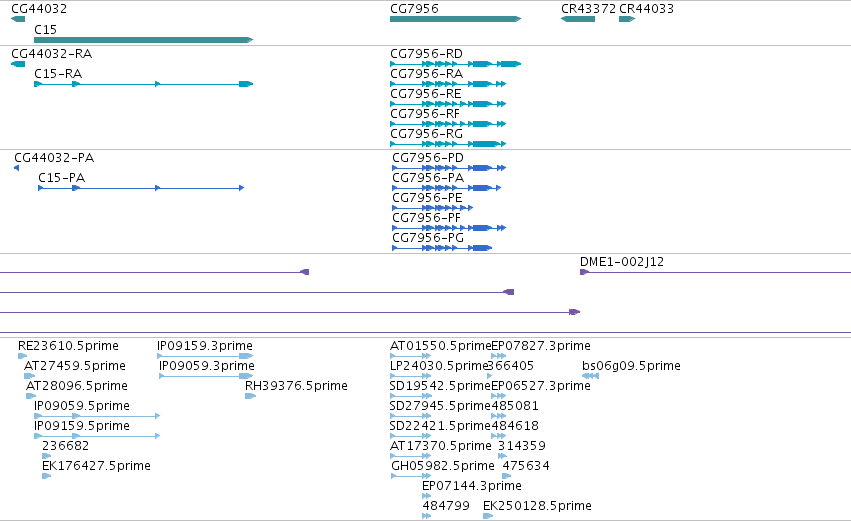This screenshot has height=521, width=851.
Task: Click the CG7956-PD protein label
Action: (x=428, y=158)
